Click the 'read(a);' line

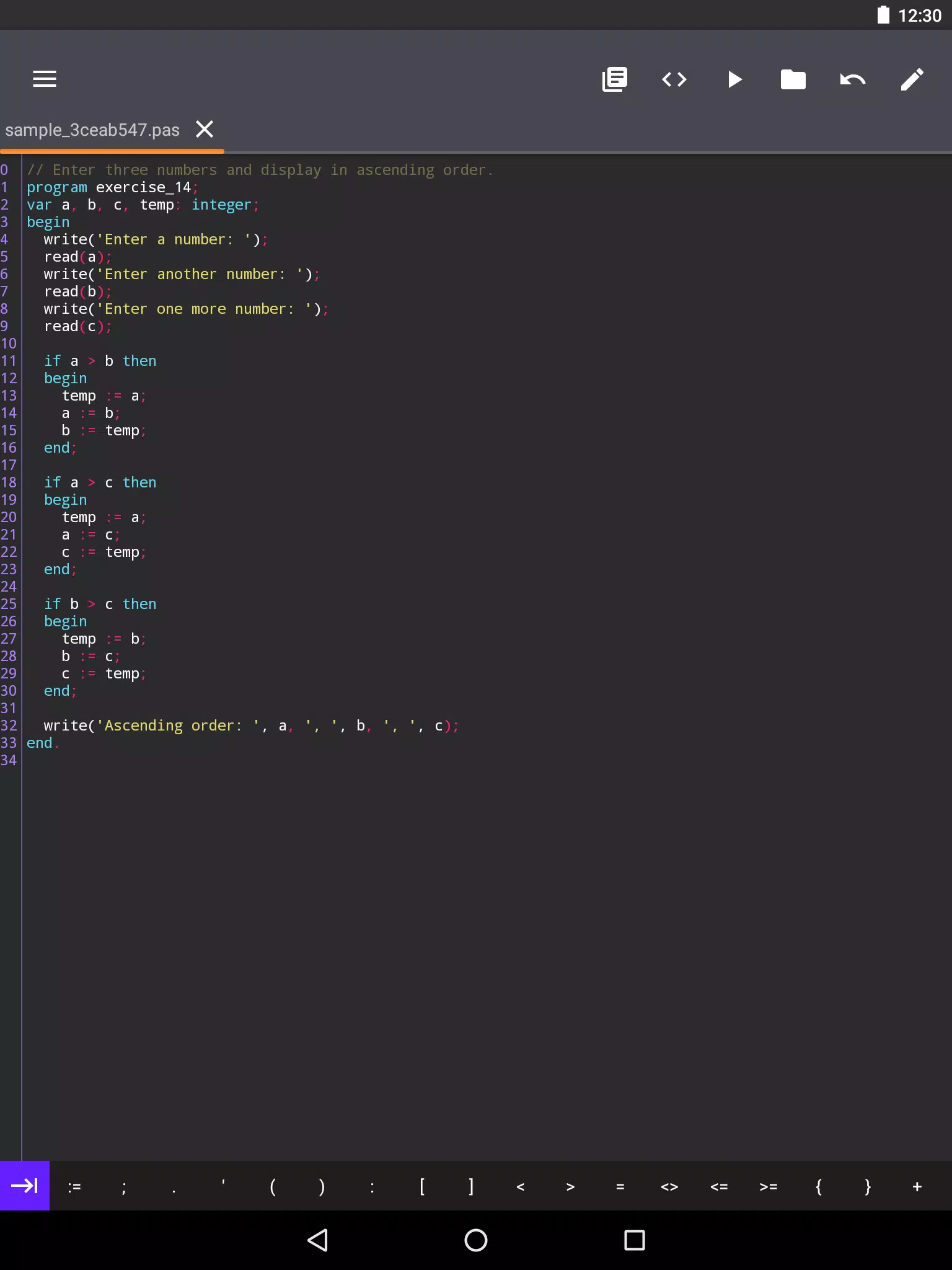(x=77, y=257)
